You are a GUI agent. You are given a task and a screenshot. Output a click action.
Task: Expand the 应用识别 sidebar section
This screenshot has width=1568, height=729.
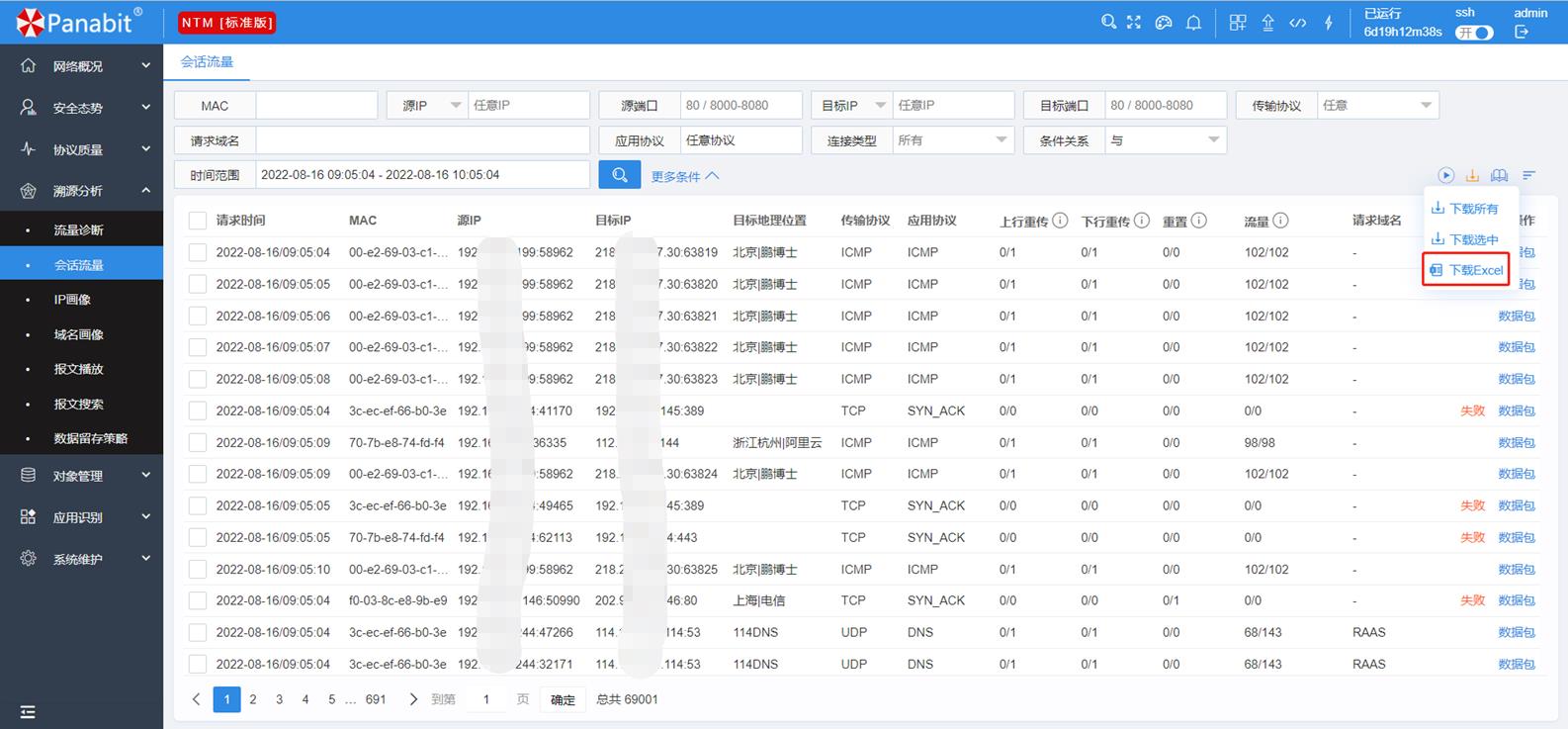coord(81,517)
